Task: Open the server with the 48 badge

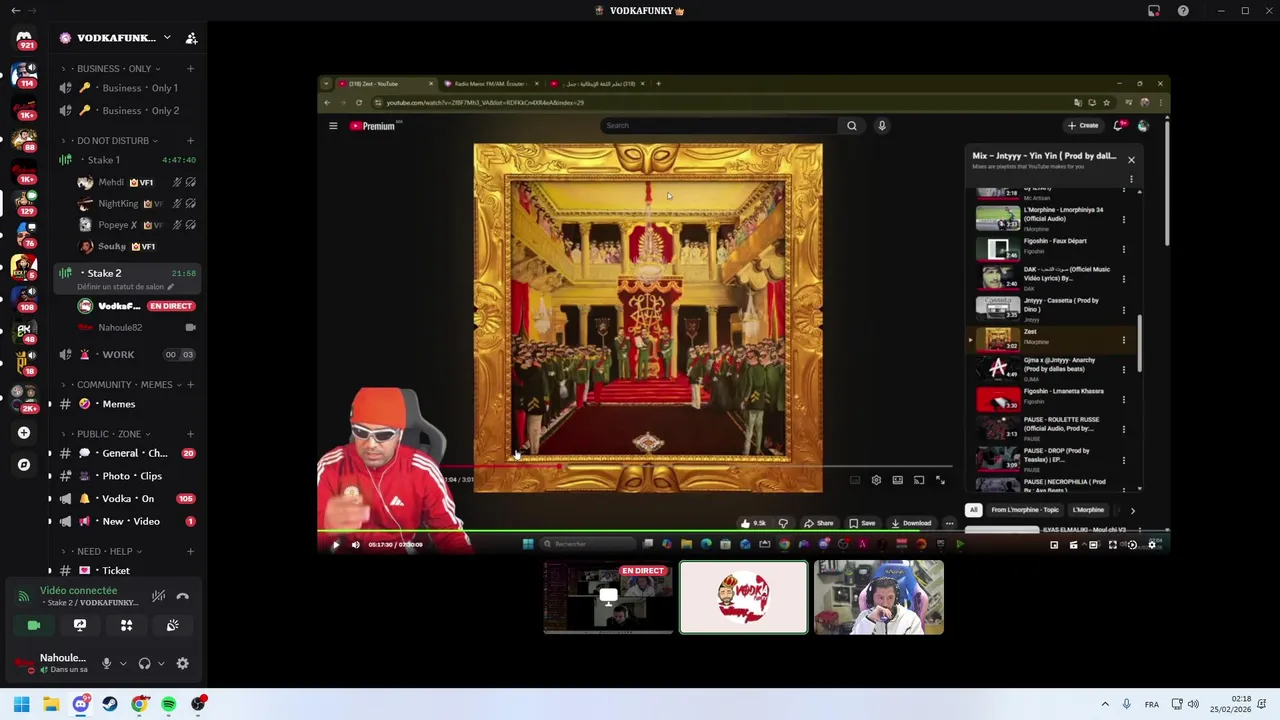Action: coord(24,330)
